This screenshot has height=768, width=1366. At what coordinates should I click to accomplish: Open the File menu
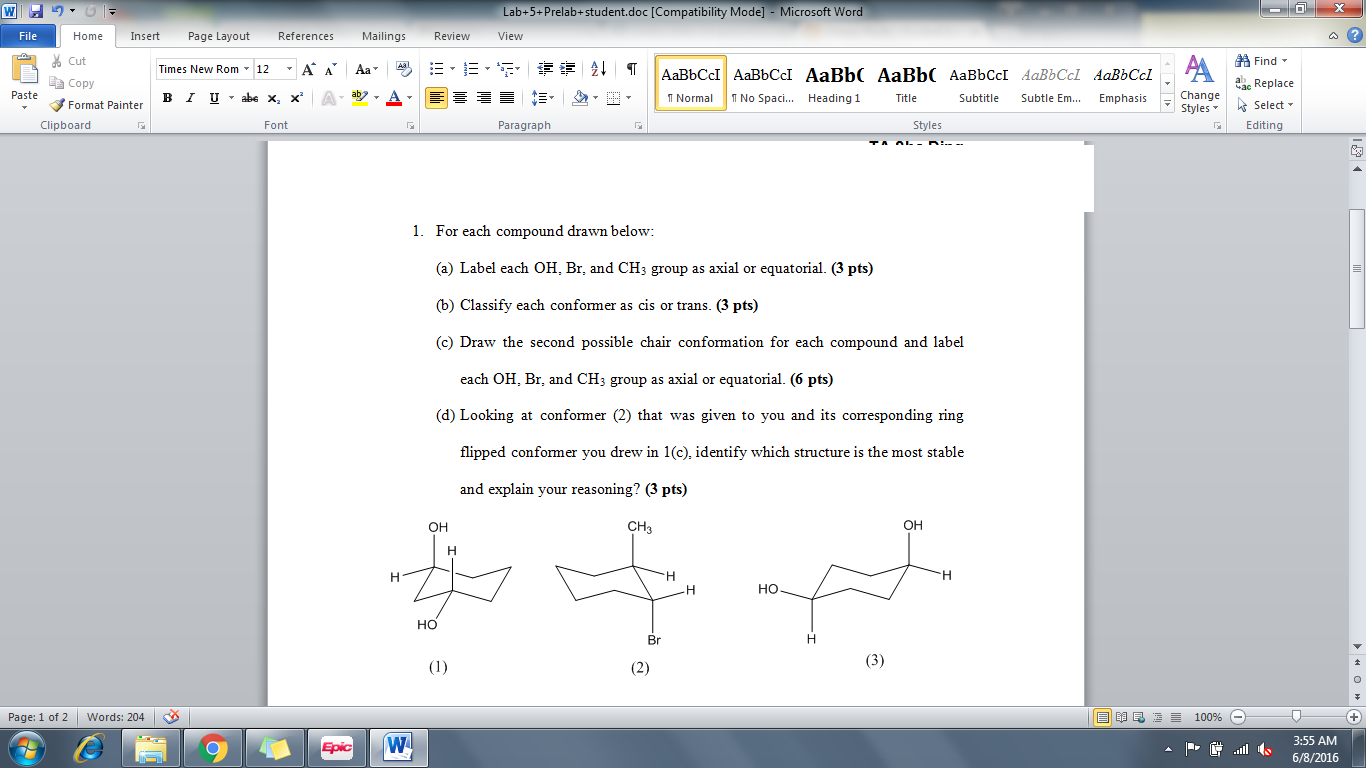(28, 35)
